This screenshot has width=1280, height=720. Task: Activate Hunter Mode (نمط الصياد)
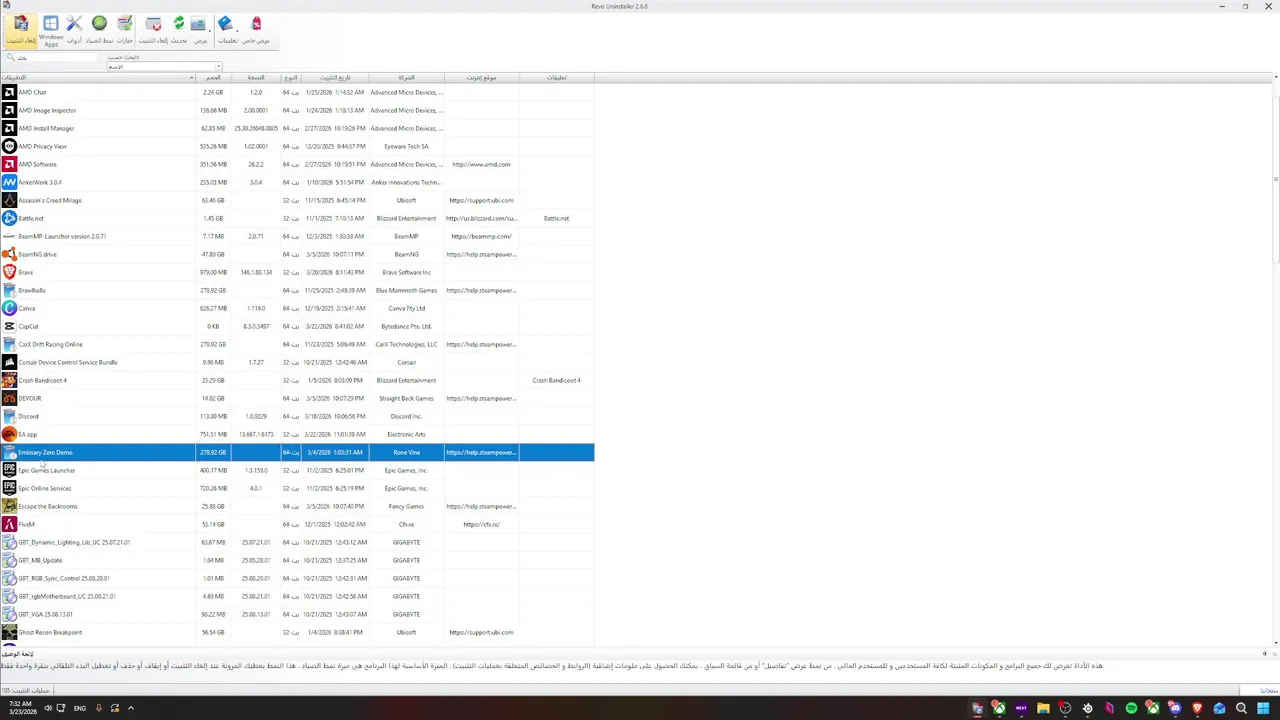tap(99, 30)
